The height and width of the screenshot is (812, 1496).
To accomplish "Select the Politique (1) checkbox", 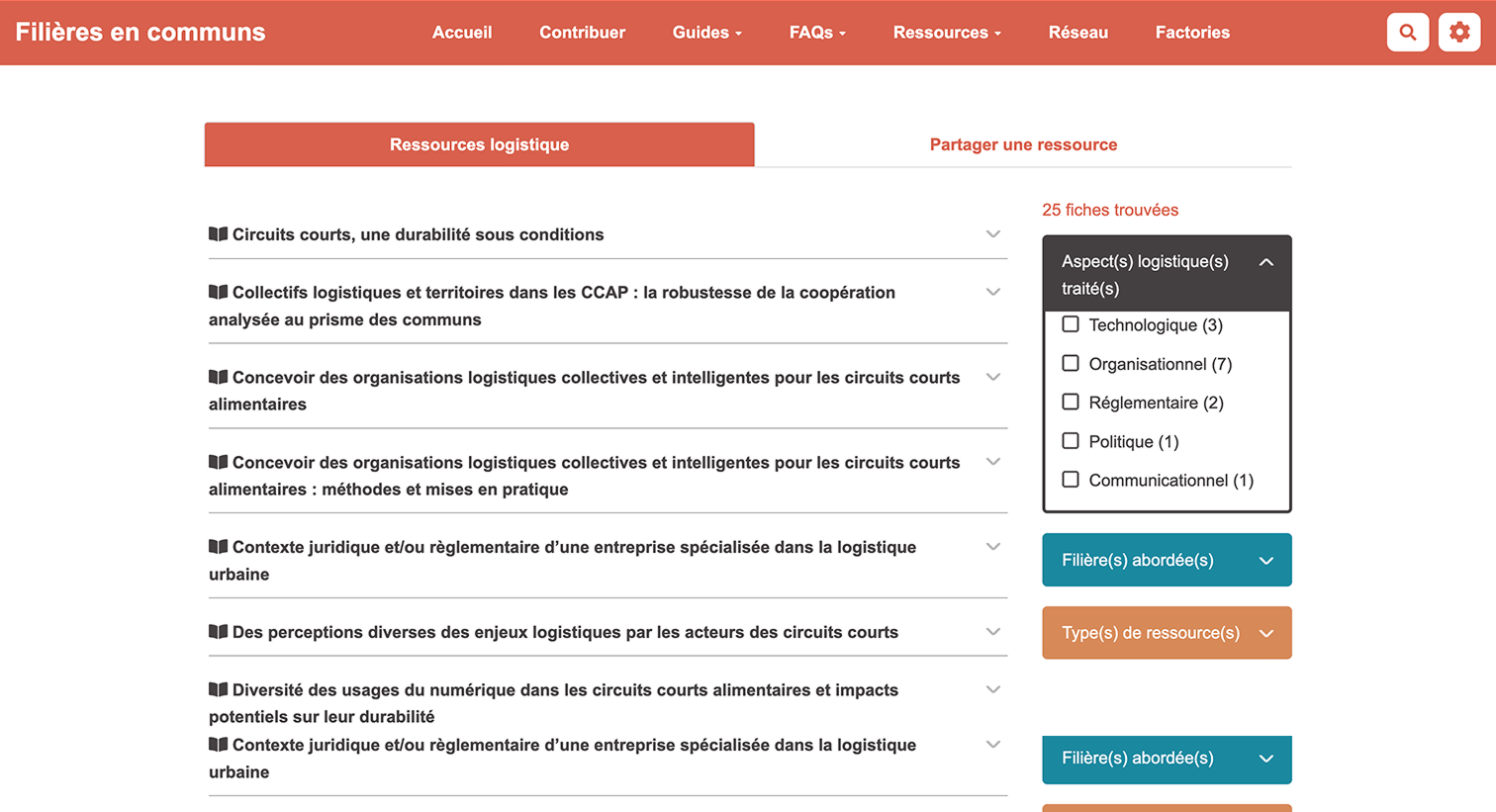I will 1071,441.
